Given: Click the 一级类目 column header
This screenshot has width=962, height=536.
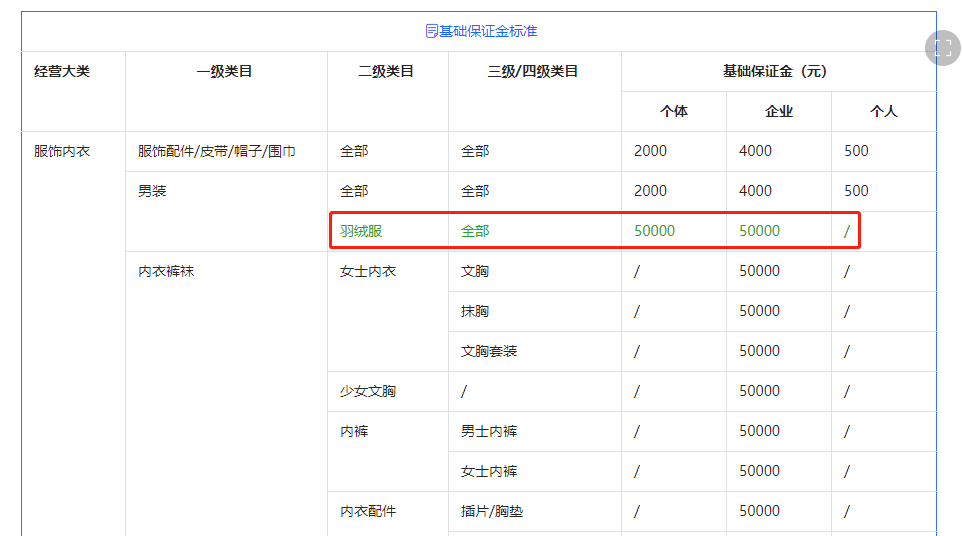Looking at the screenshot, I should (225, 71).
